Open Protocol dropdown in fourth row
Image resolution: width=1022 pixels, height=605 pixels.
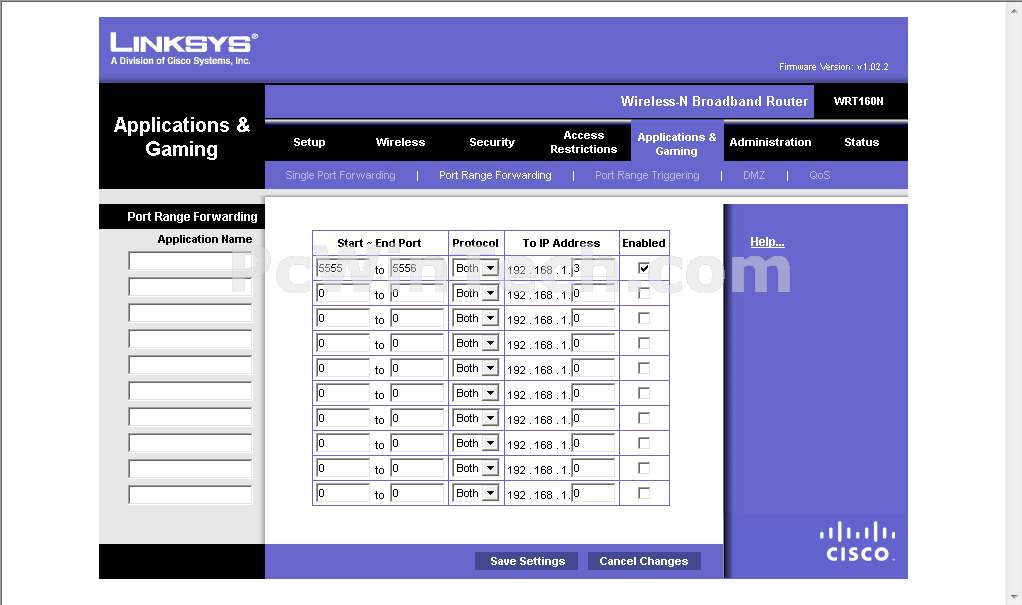pyautogui.click(x=476, y=343)
